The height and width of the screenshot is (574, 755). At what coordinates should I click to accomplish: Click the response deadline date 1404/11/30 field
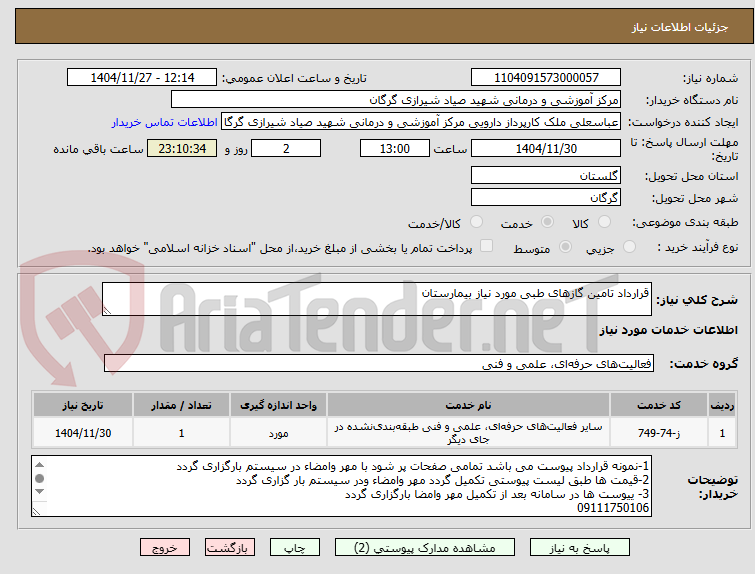click(x=546, y=148)
